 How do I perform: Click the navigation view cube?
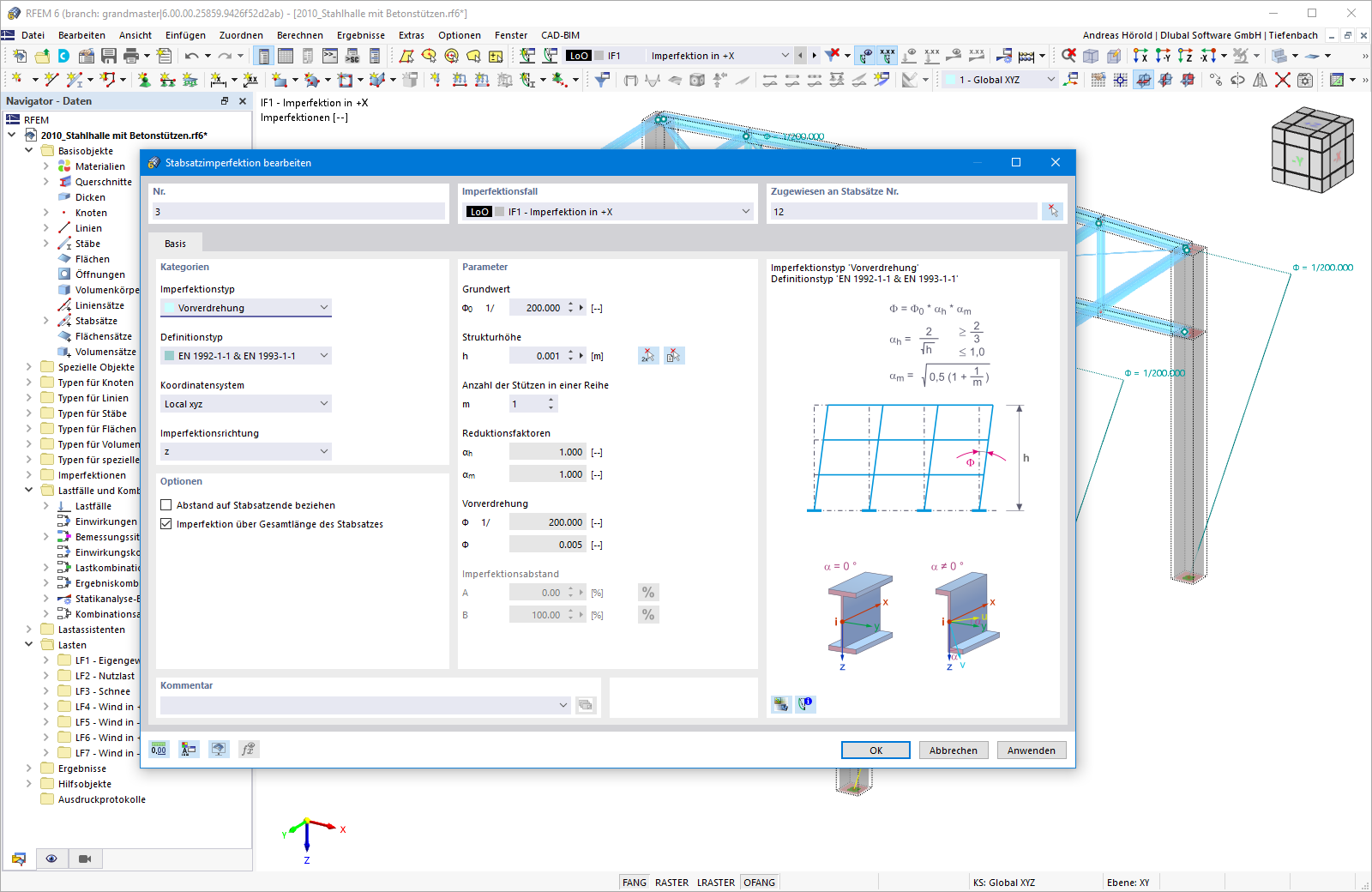point(1311,149)
